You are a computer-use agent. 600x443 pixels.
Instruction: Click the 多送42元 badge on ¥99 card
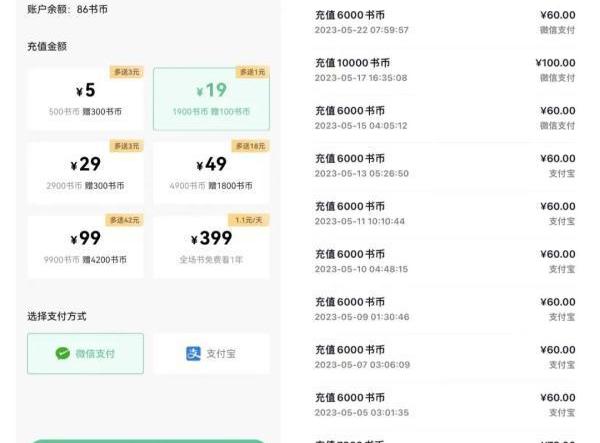(125, 220)
